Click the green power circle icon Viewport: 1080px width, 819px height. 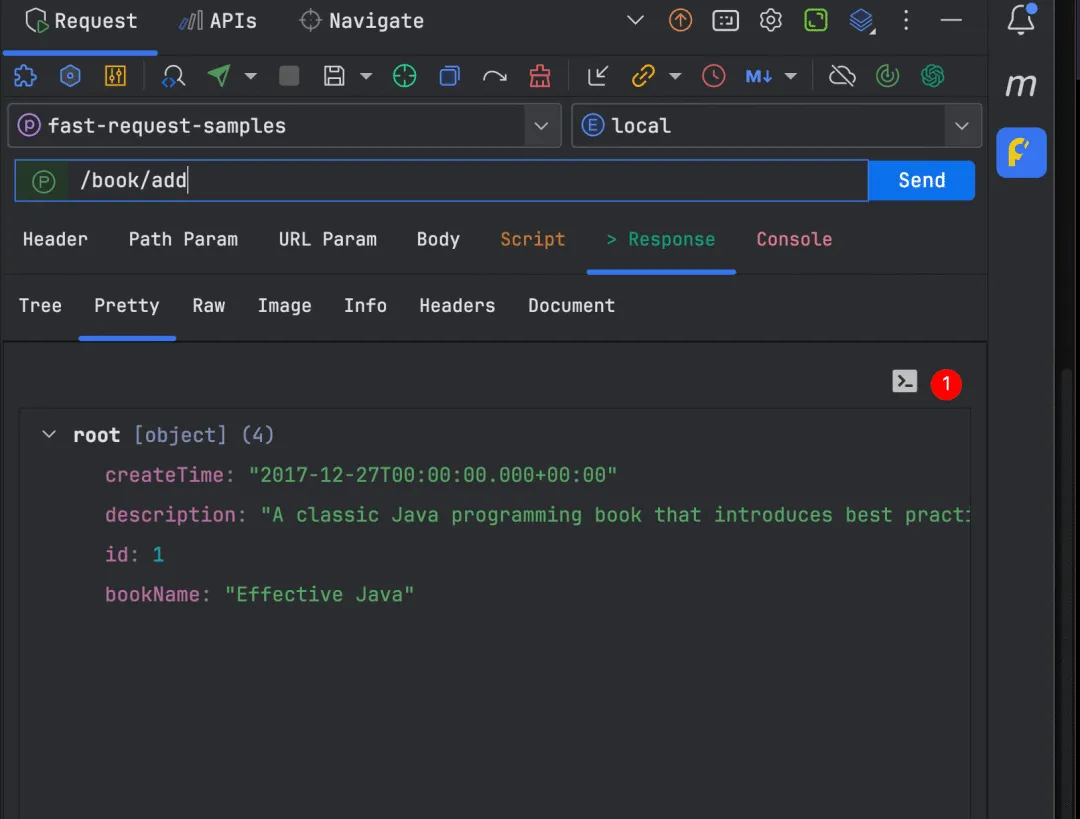coord(887,76)
